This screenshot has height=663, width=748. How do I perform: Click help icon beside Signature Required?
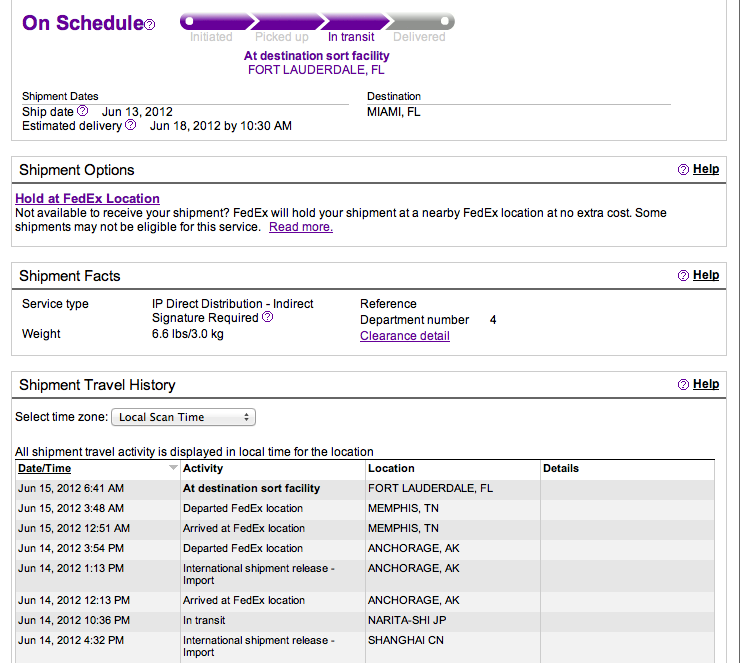click(x=268, y=317)
